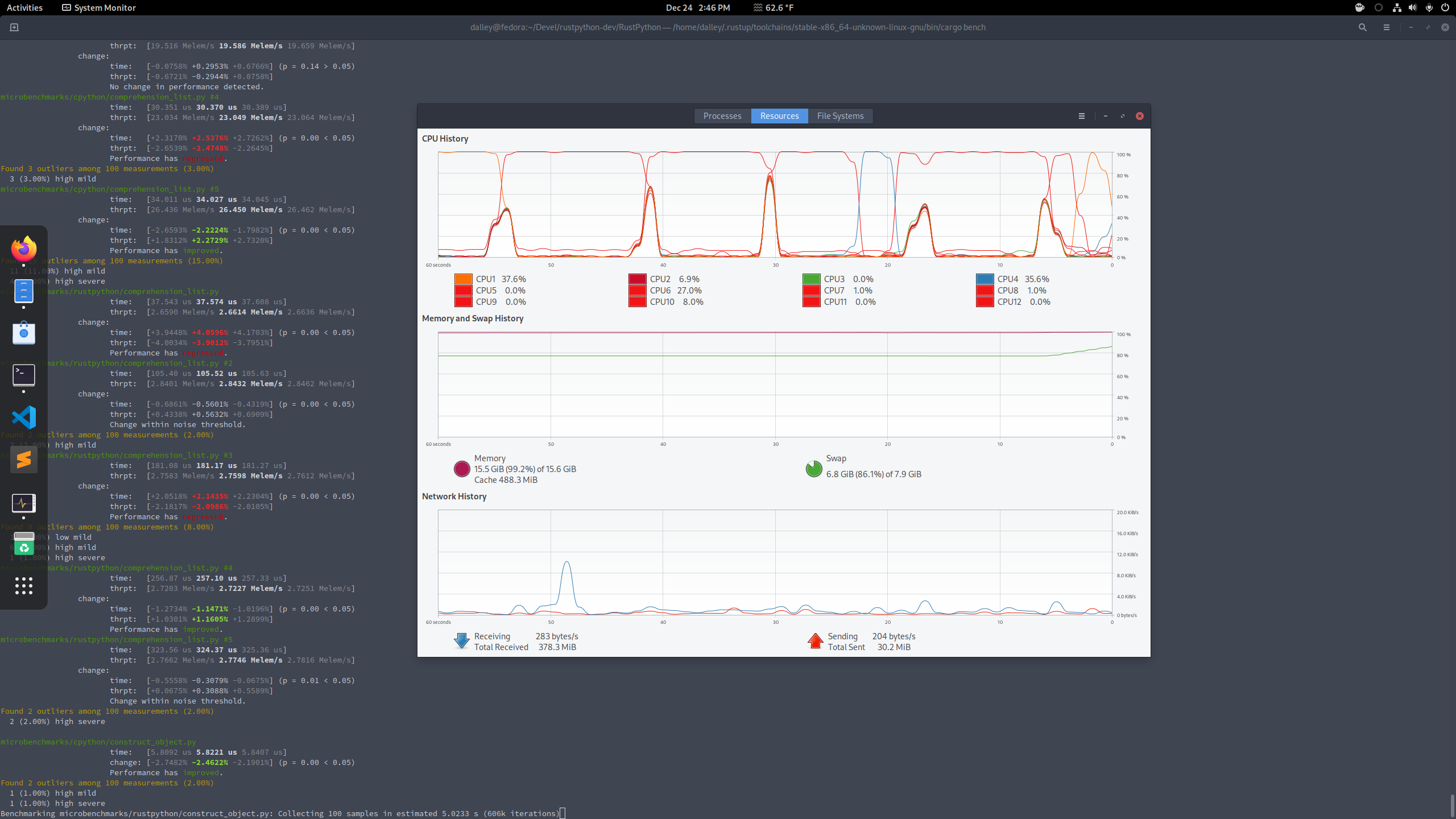
Task: Open the GNOME Terminal dock icon
Action: [24, 375]
